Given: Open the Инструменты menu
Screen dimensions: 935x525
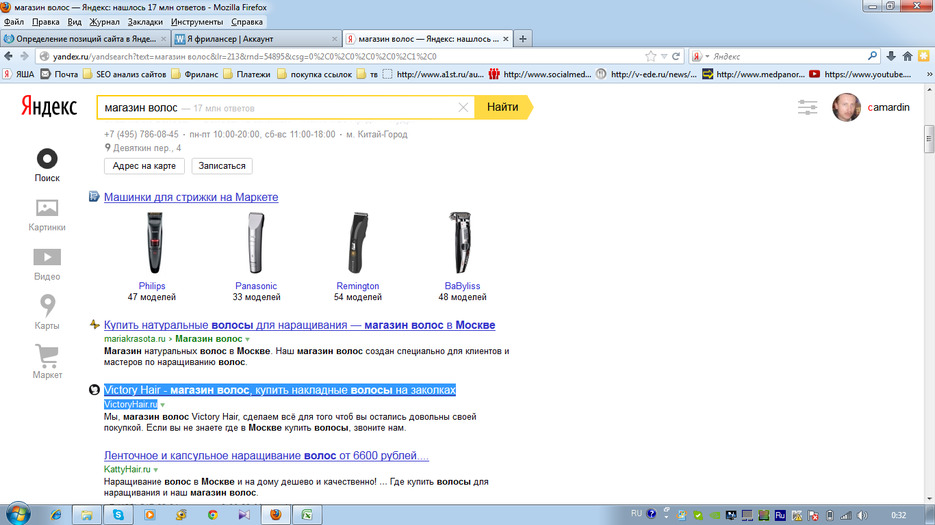Looking at the screenshot, I should pyautogui.click(x=197, y=22).
